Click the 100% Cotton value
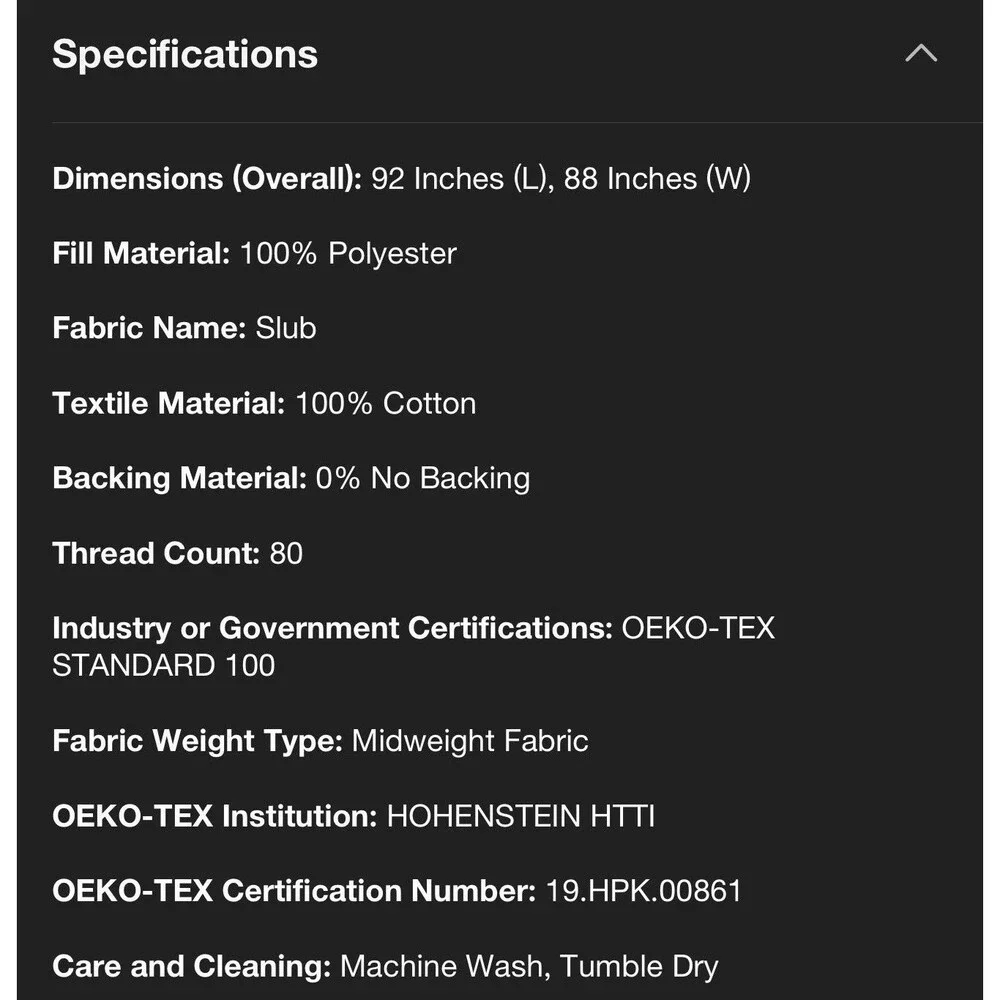 click(386, 403)
